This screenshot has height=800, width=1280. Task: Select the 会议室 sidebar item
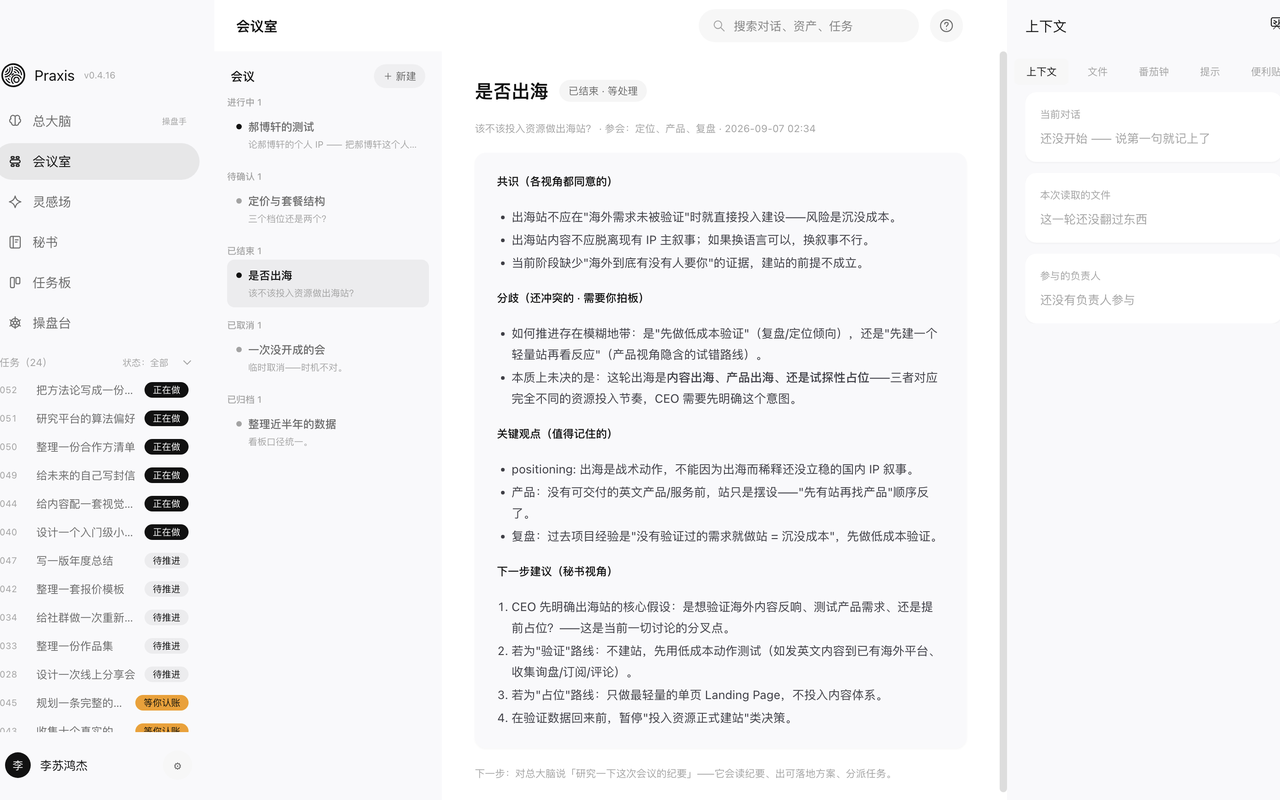pos(98,161)
